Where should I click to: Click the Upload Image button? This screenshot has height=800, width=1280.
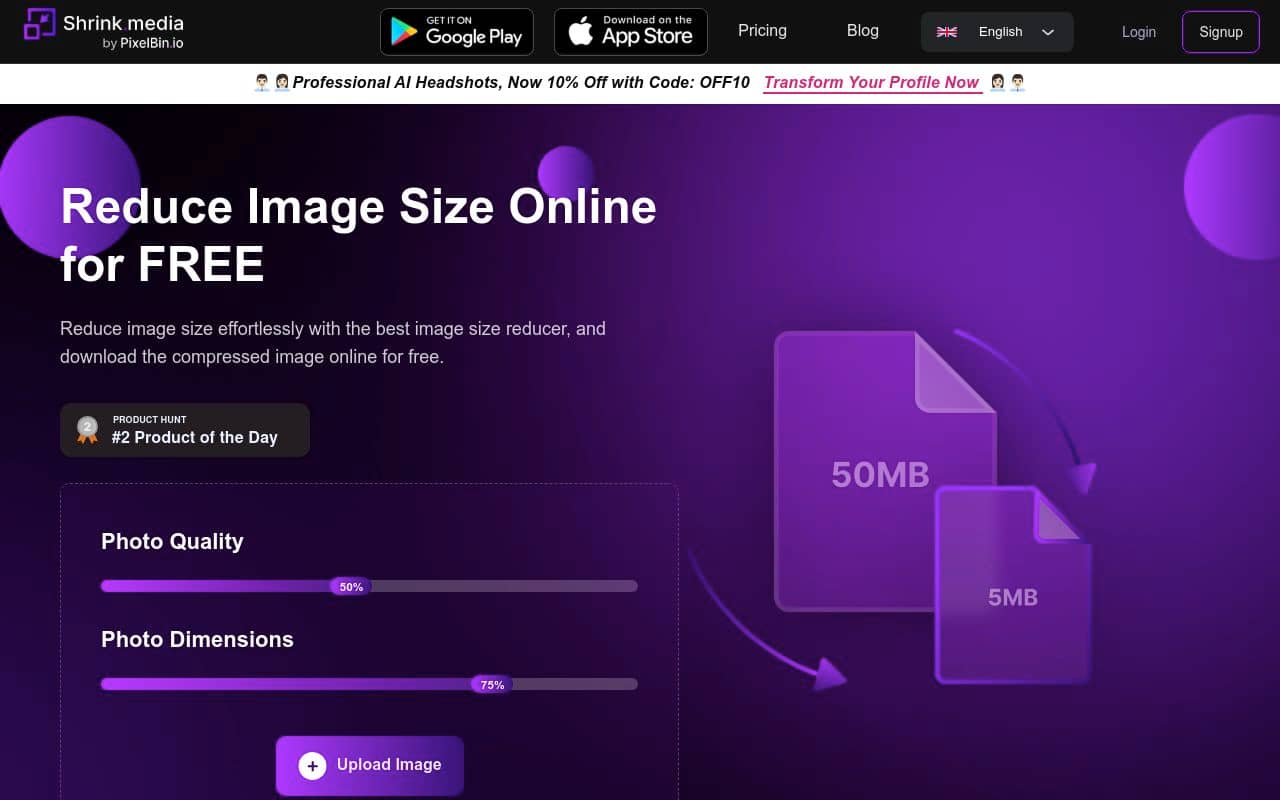(x=370, y=766)
